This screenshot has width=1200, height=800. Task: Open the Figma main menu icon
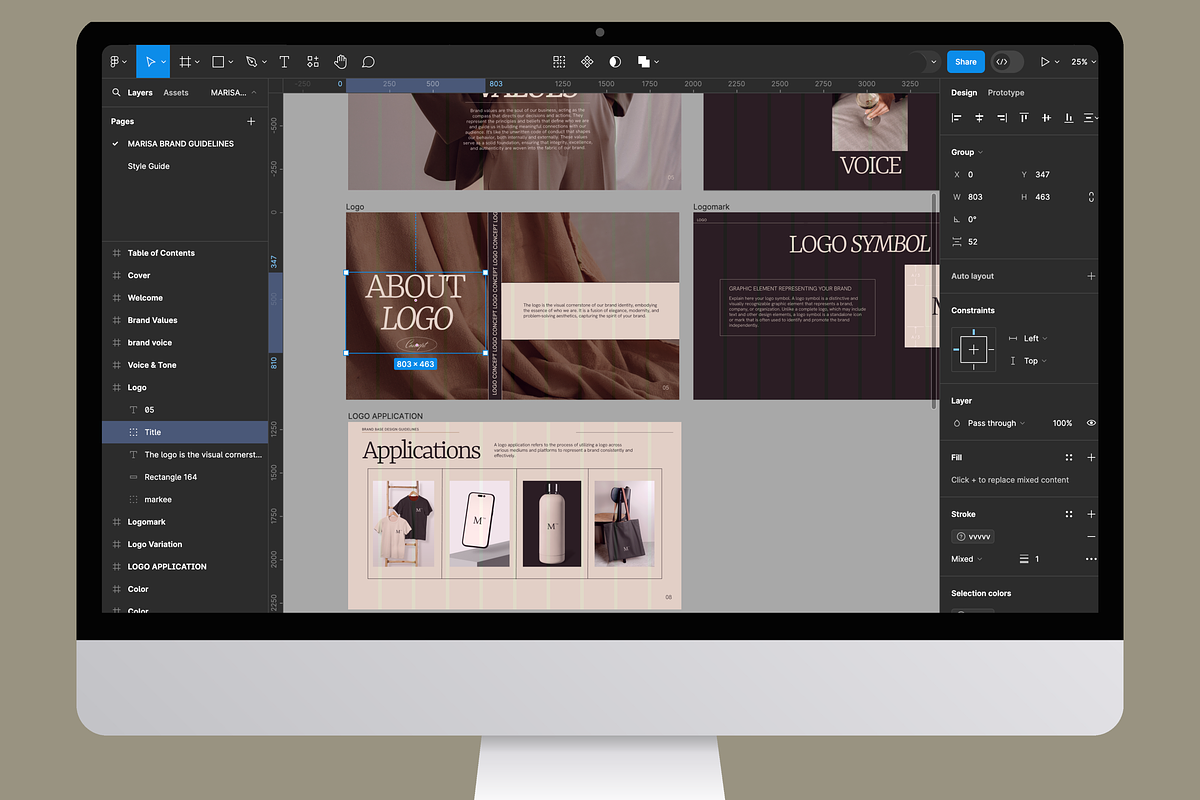[115, 62]
